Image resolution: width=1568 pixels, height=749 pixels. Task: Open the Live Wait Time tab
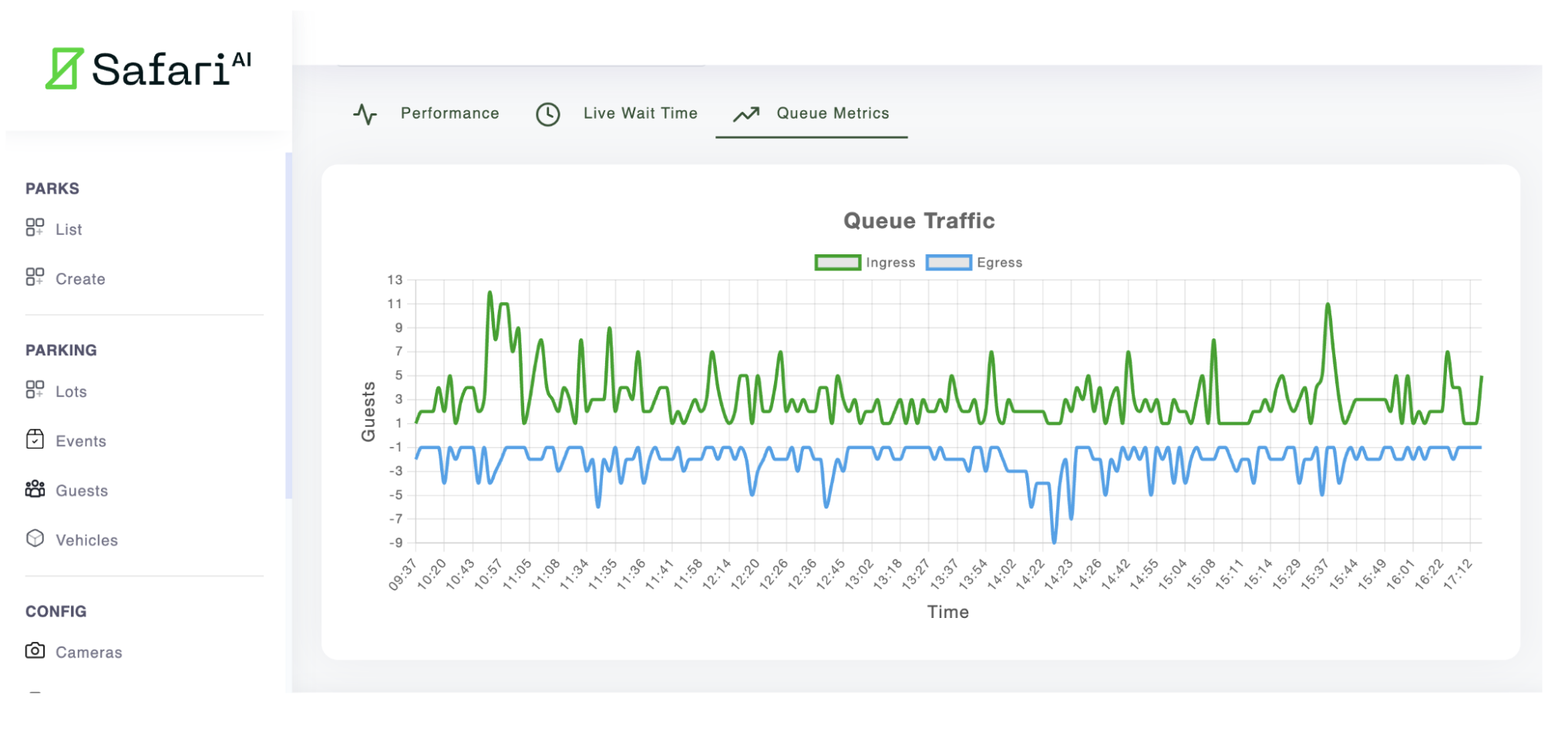coord(640,113)
